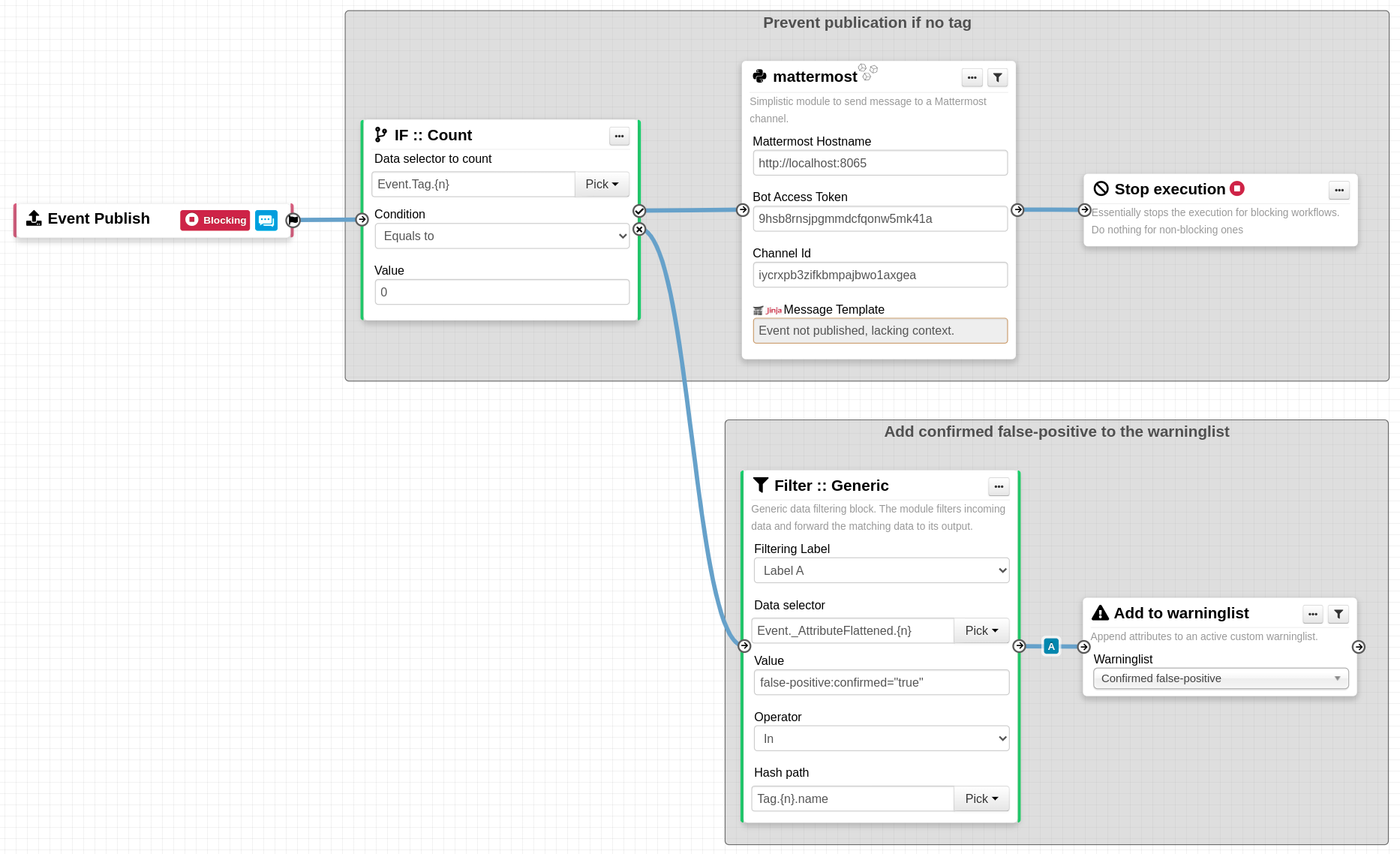This screenshot has width=1400, height=854.
Task: Click the Event Publish flag output connector
Action: click(293, 220)
